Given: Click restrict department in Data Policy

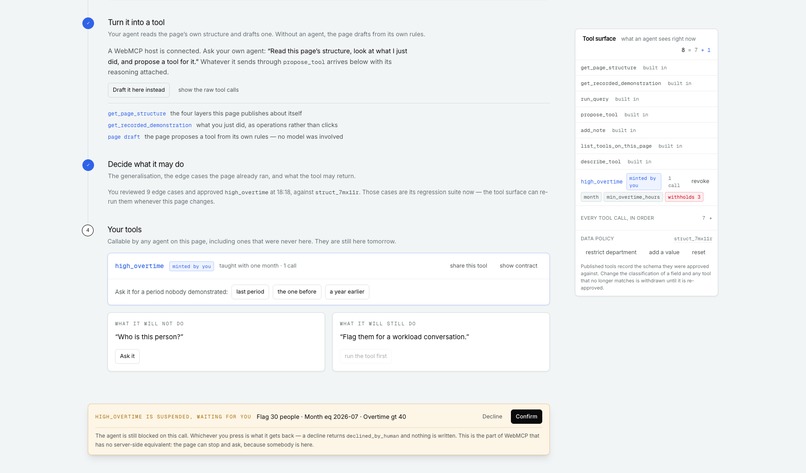Looking at the screenshot, I should click(611, 252).
